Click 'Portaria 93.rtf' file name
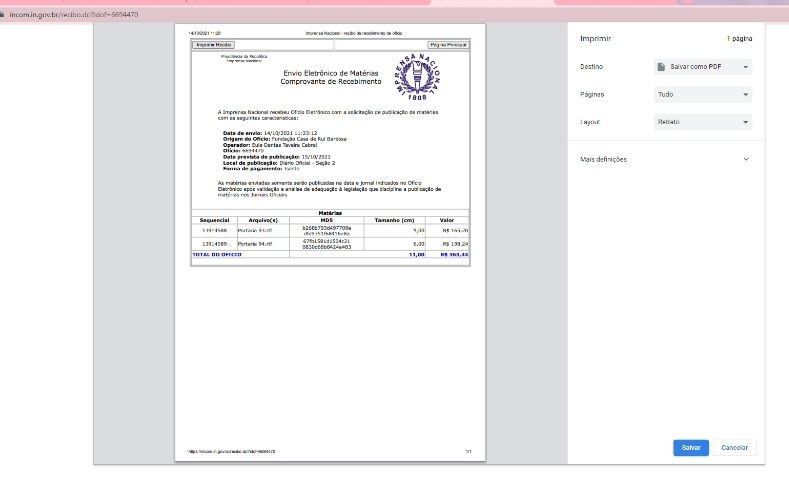Viewport: 789px width, 478px height. [x=255, y=230]
